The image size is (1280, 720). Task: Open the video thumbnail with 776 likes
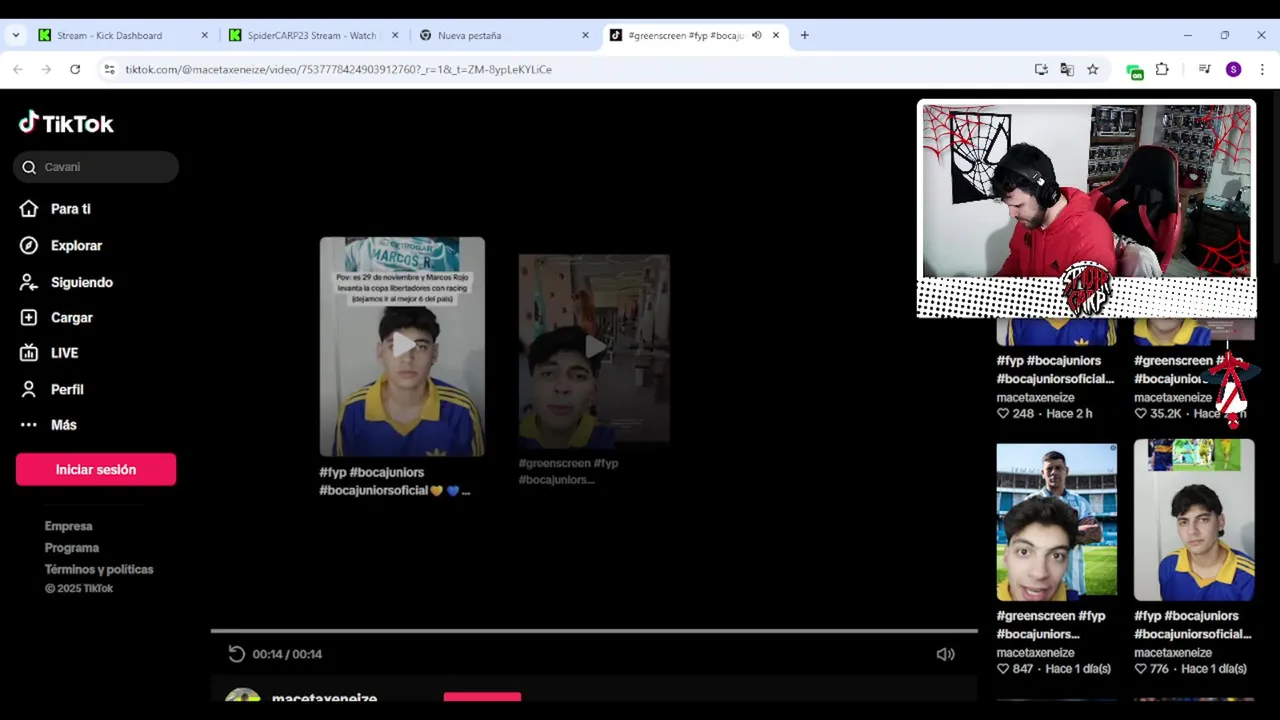[1194, 520]
